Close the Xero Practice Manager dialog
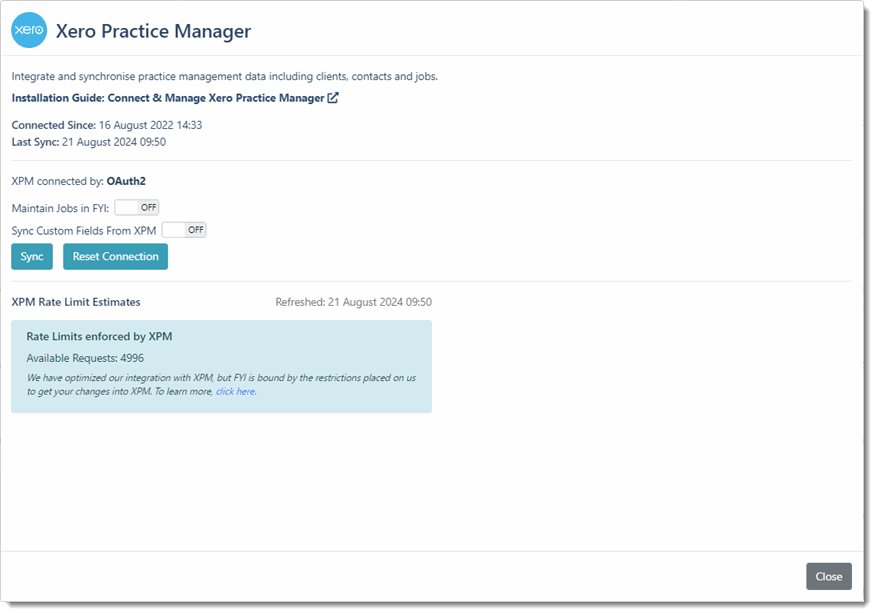This screenshot has height=614, width=876. (828, 576)
